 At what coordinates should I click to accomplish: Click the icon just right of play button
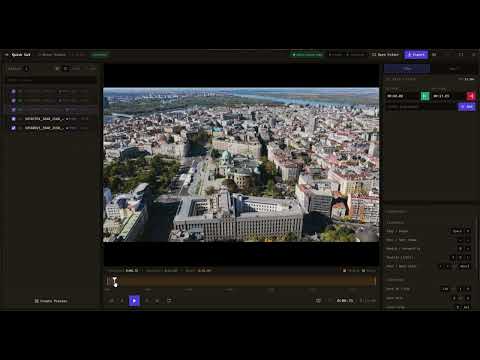point(147,300)
